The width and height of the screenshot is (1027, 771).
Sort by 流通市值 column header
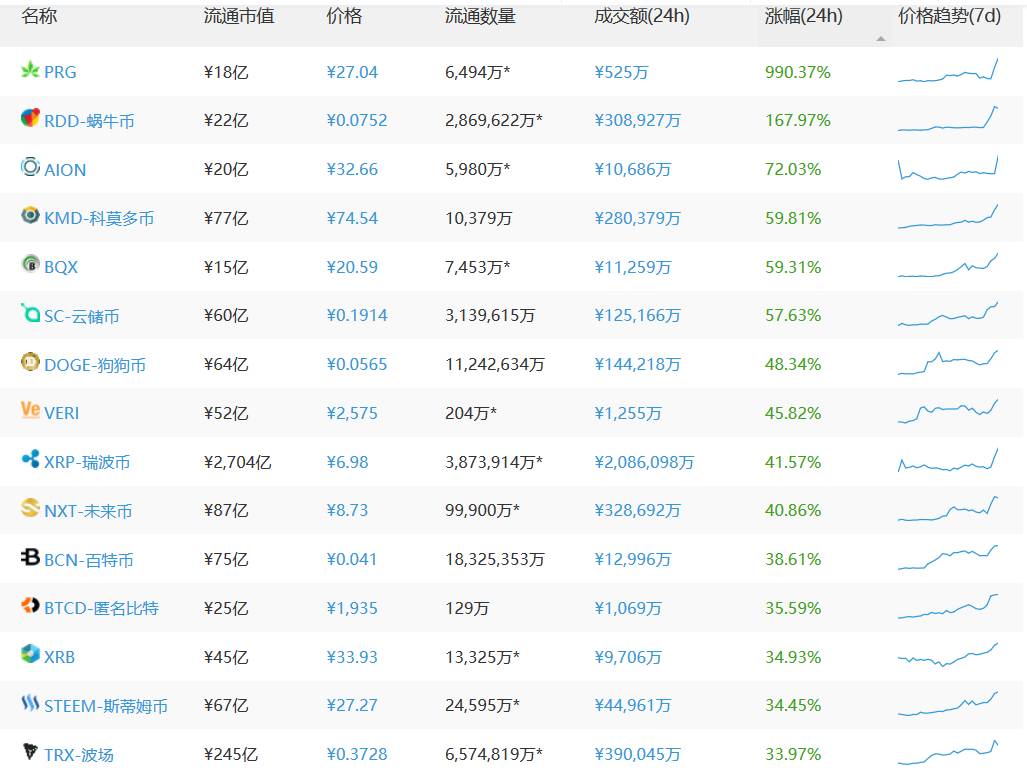coord(238,17)
